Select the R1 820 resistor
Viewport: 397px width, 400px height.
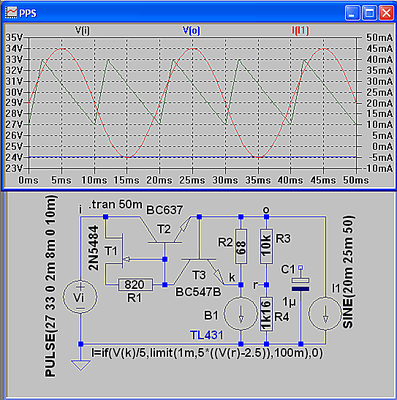(135, 285)
